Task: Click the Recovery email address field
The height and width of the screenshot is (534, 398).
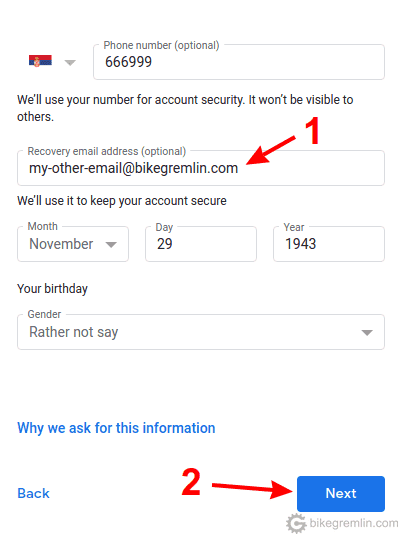Action: [x=201, y=168]
